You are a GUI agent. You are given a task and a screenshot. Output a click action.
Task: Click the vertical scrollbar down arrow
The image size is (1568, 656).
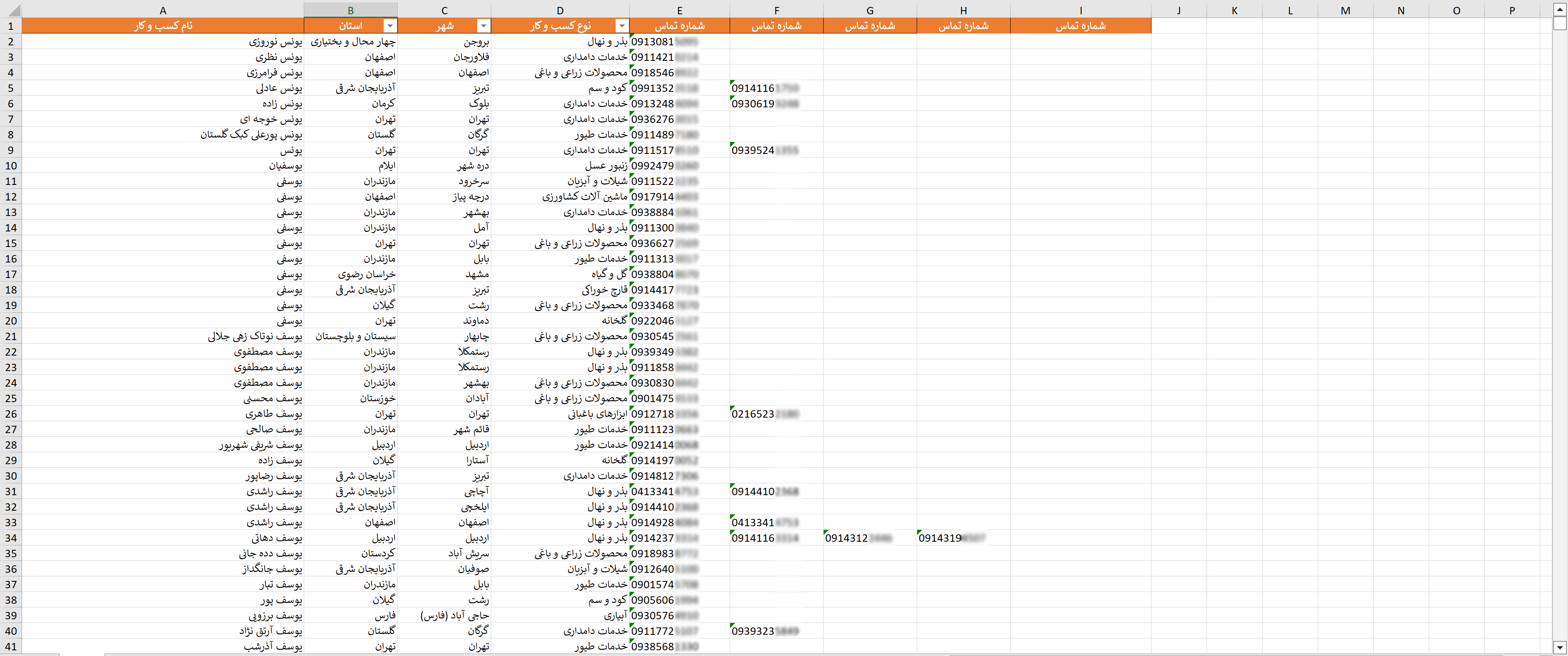click(x=1559, y=647)
